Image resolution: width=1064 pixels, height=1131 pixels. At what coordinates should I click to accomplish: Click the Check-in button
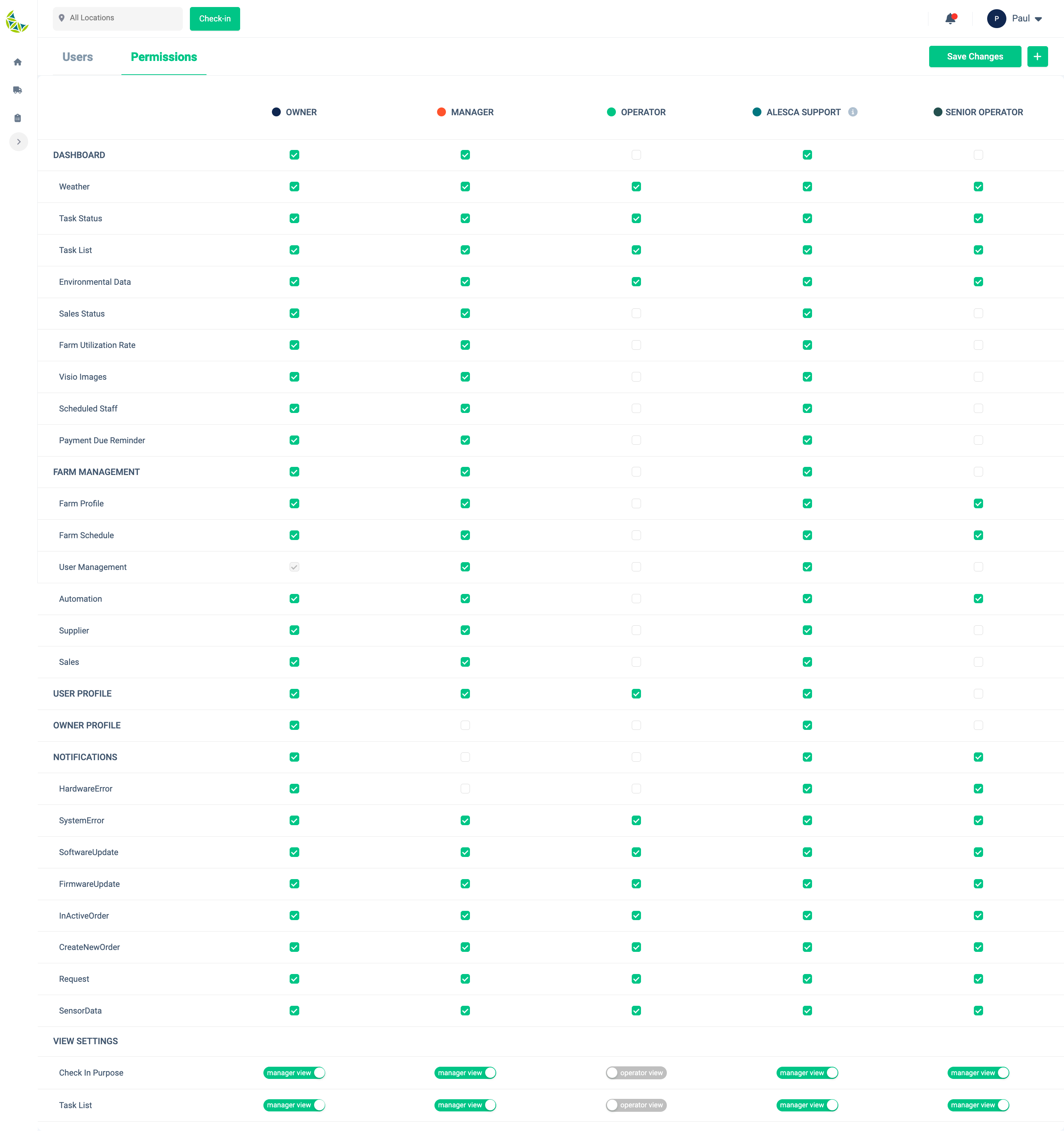[215, 19]
